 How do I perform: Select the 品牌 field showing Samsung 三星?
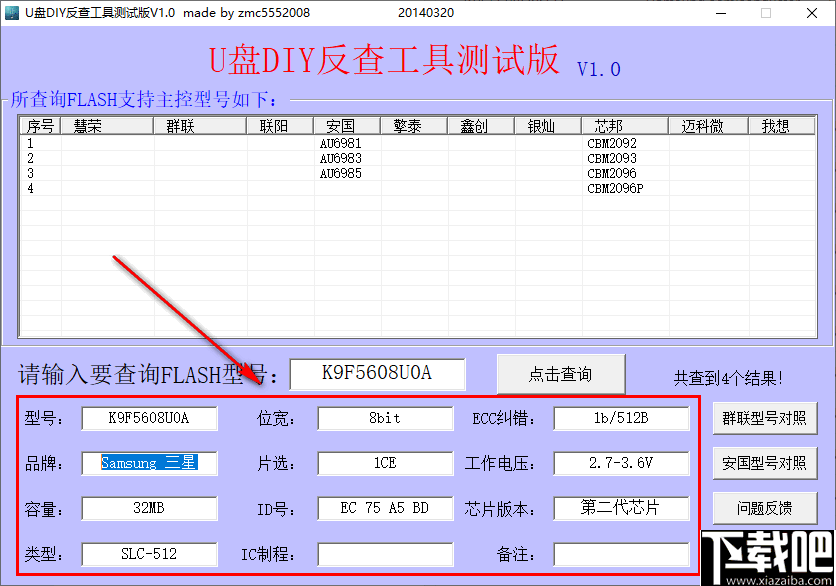point(148,463)
